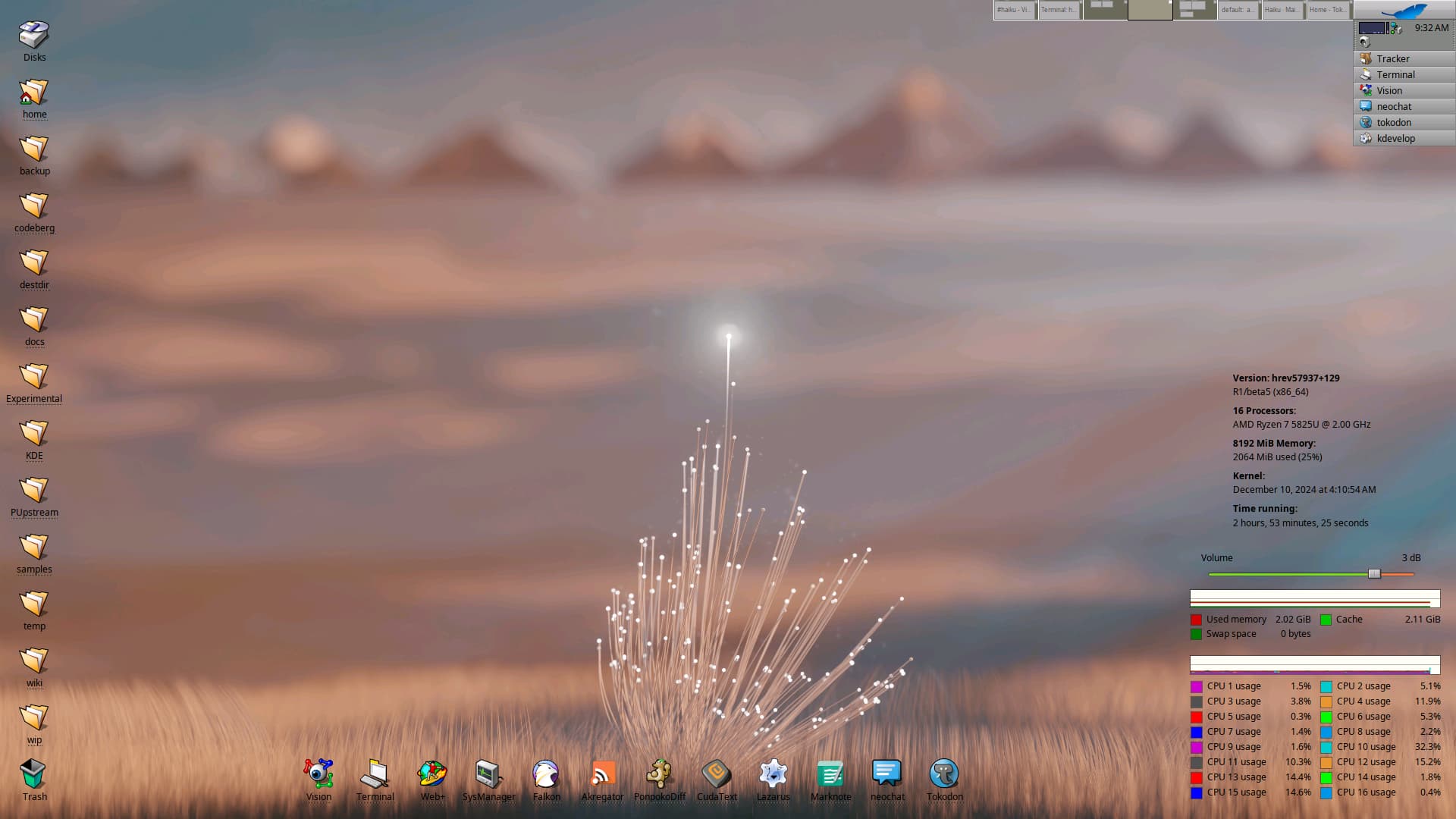Image resolution: width=1456 pixels, height=819 pixels.
Task: Select neochat in the Deskbar list
Action: pos(1404,106)
